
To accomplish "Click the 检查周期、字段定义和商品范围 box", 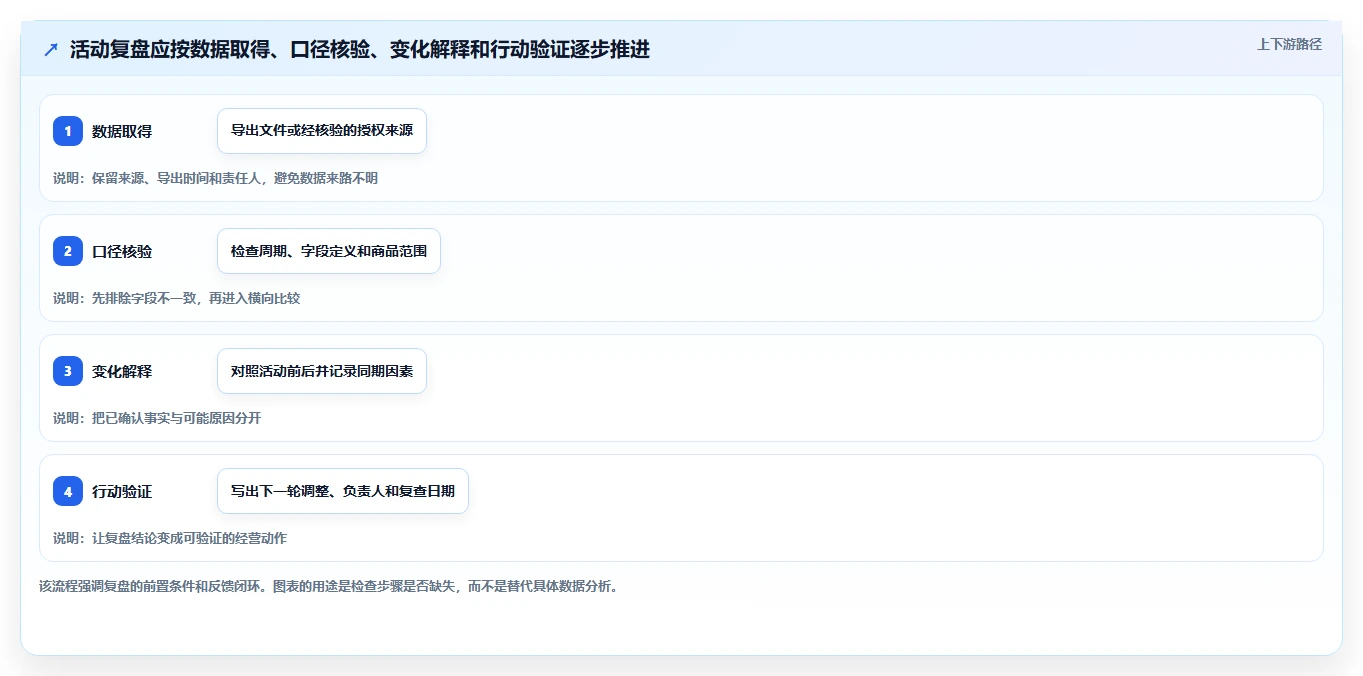I will [329, 251].
